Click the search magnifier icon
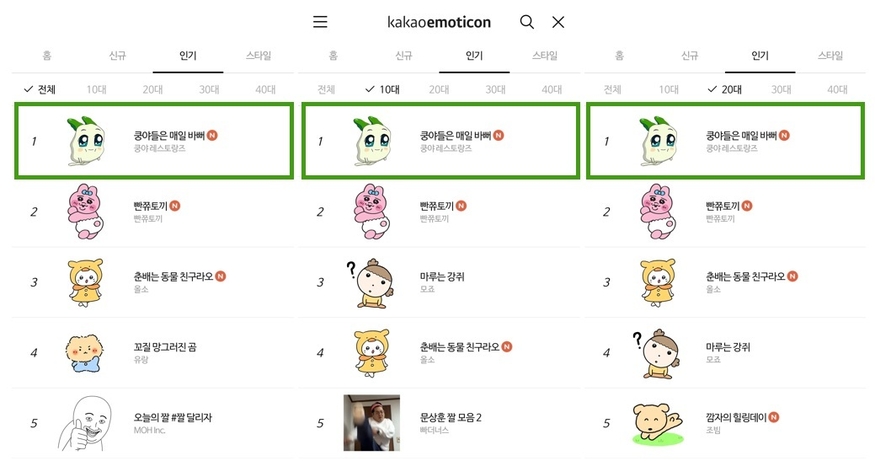 pyautogui.click(x=527, y=22)
